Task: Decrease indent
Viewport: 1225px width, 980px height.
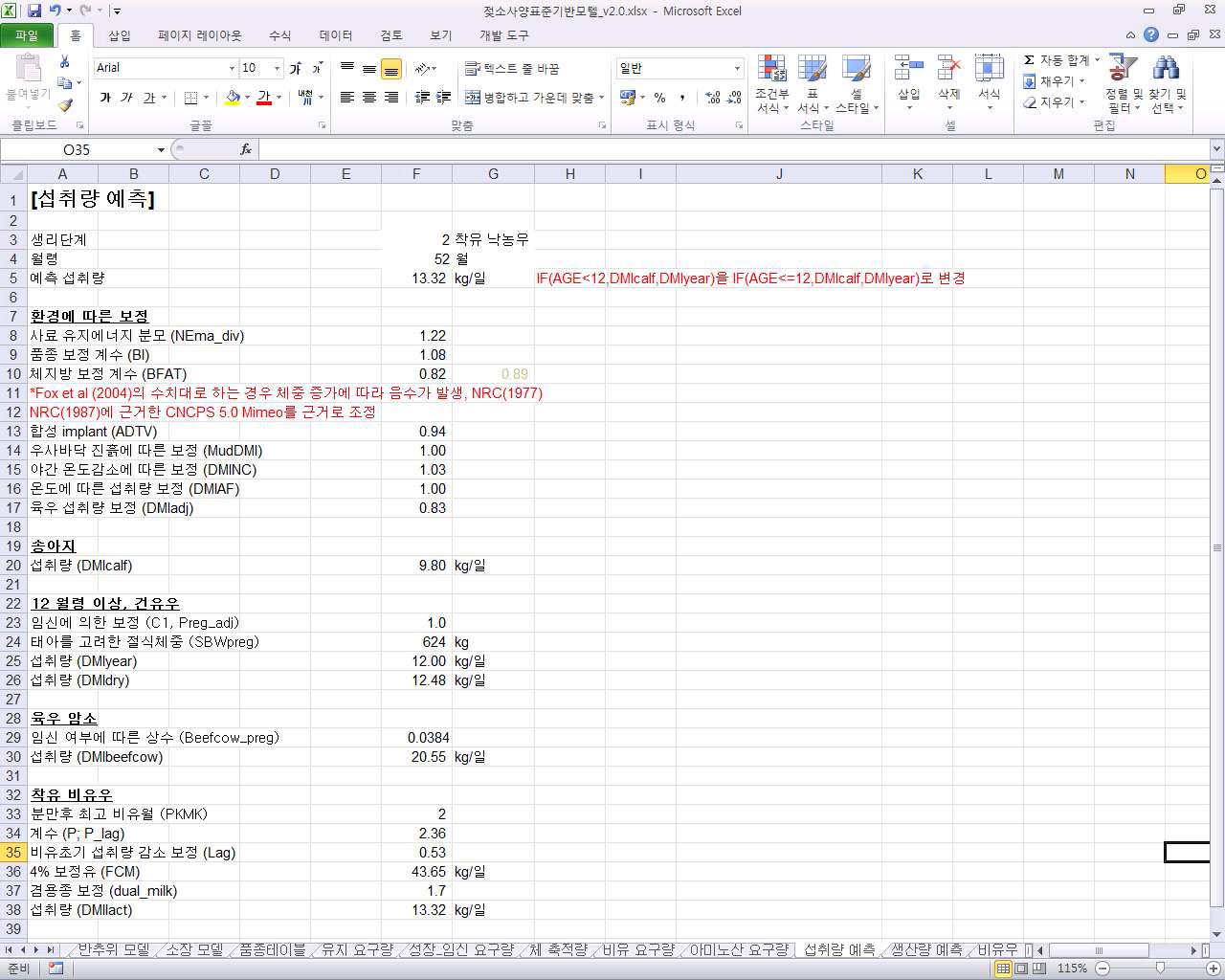Action: 422,98
